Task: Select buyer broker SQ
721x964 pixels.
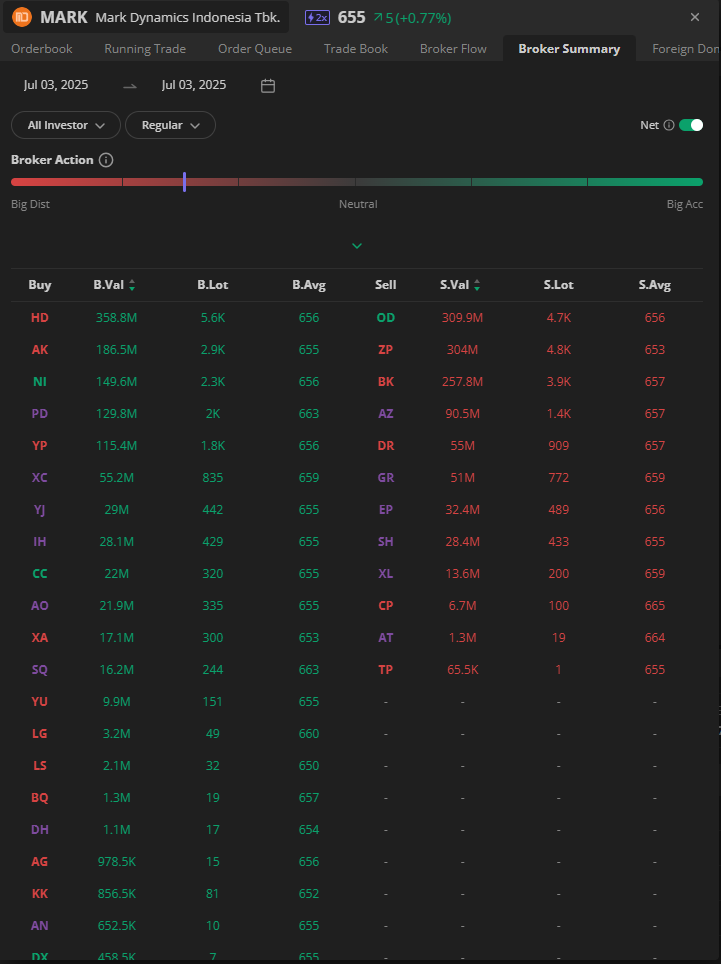Action: [40, 670]
